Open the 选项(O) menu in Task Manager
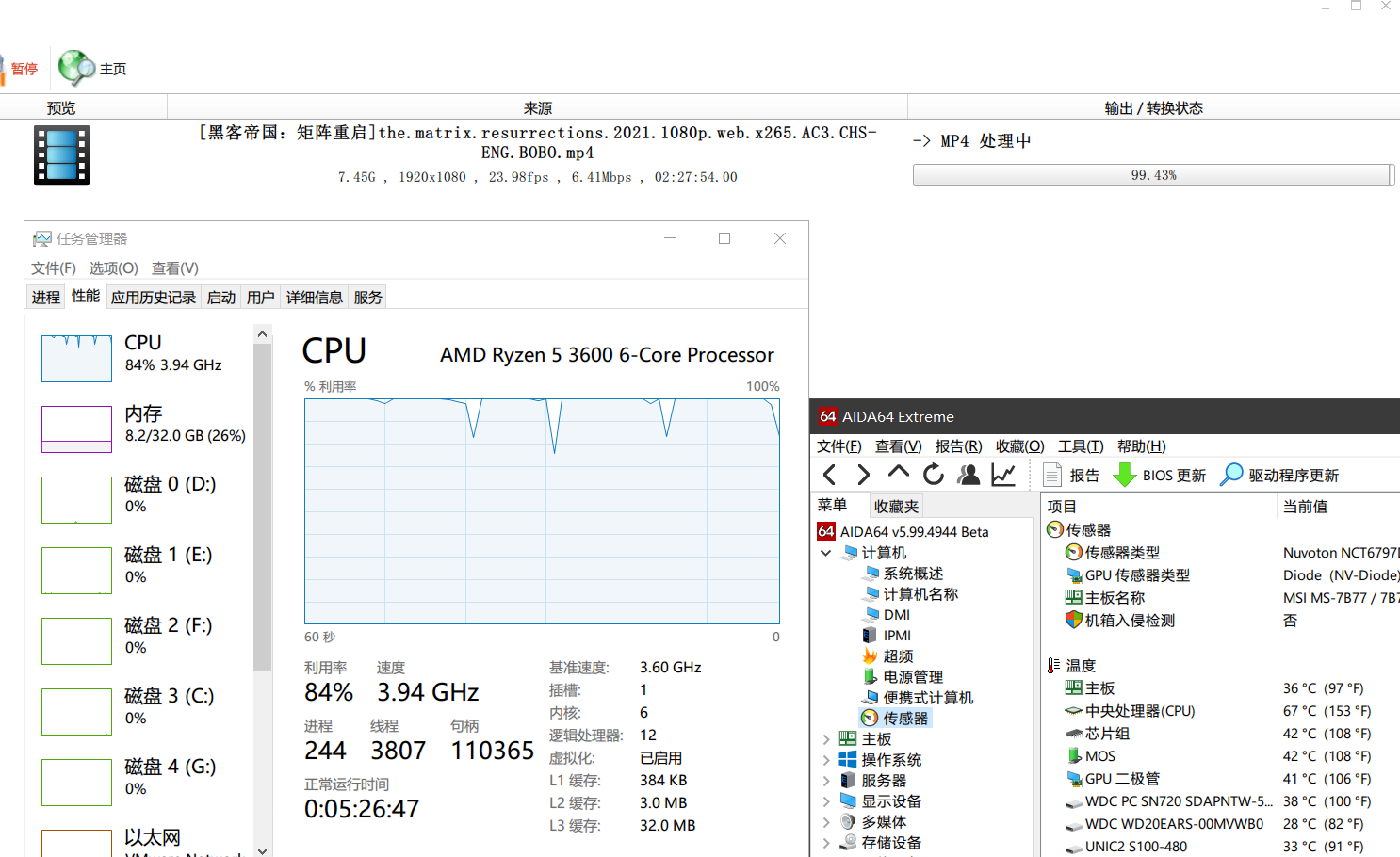1400x857 pixels. [114, 268]
